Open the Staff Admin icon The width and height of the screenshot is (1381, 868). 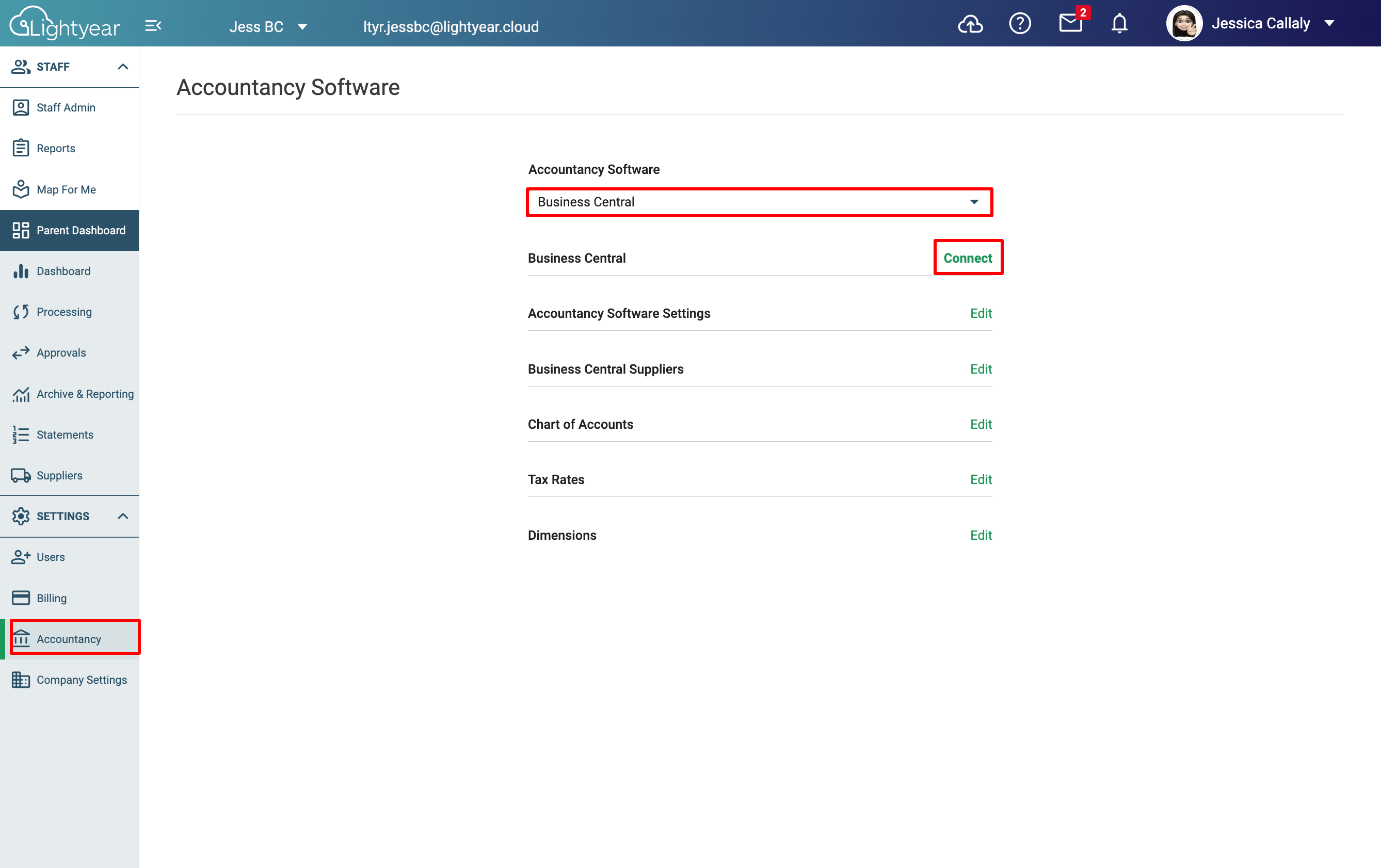(x=21, y=107)
